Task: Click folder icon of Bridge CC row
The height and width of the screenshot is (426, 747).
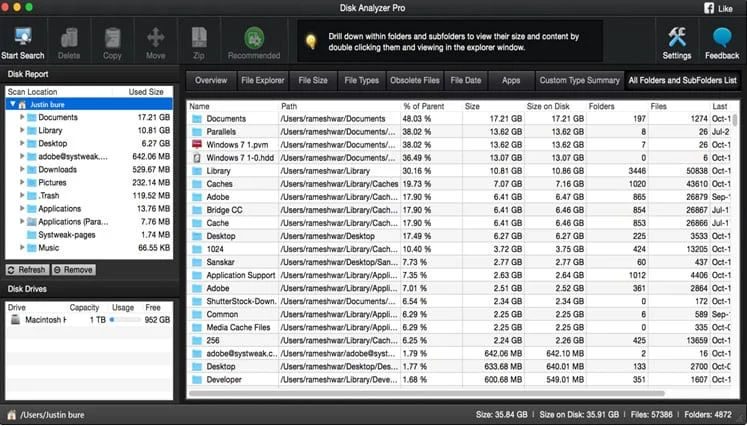Action: 197,210
